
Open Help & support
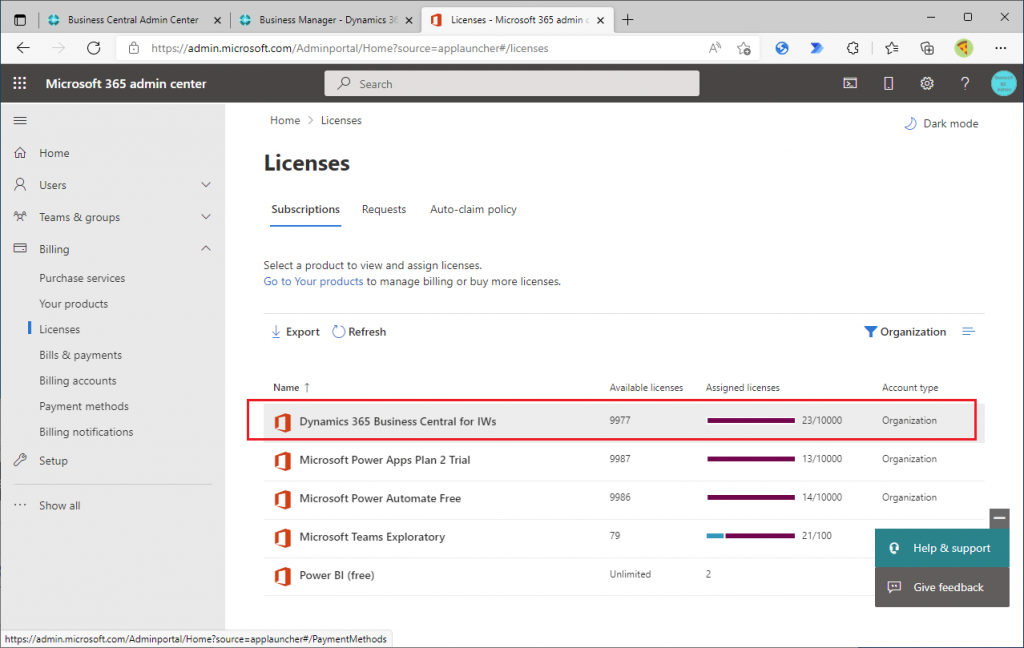(942, 548)
